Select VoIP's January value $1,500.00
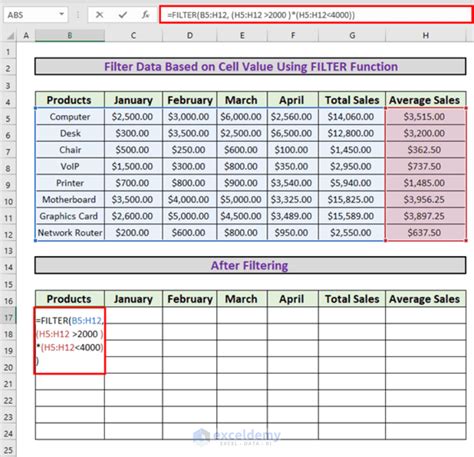The height and width of the screenshot is (457, 474). (x=133, y=166)
